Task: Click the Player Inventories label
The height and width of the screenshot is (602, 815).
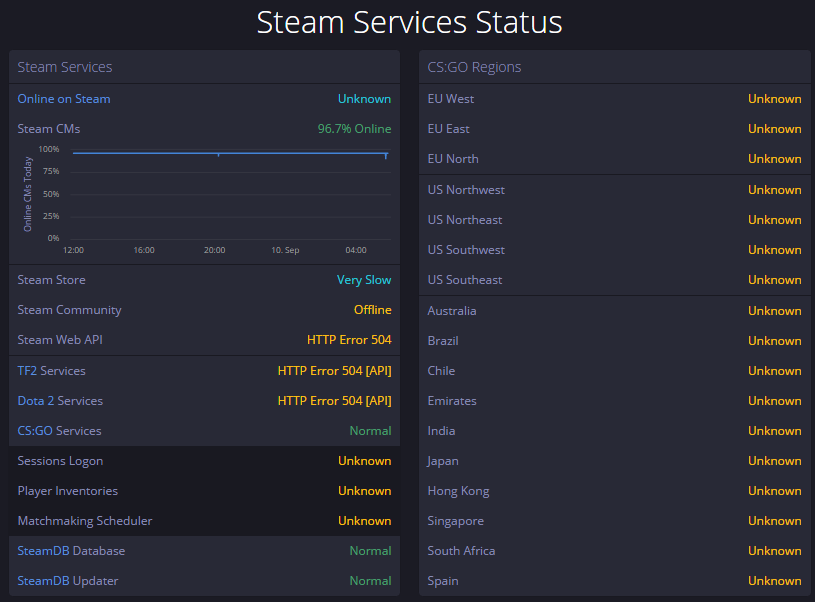Action: 68,491
